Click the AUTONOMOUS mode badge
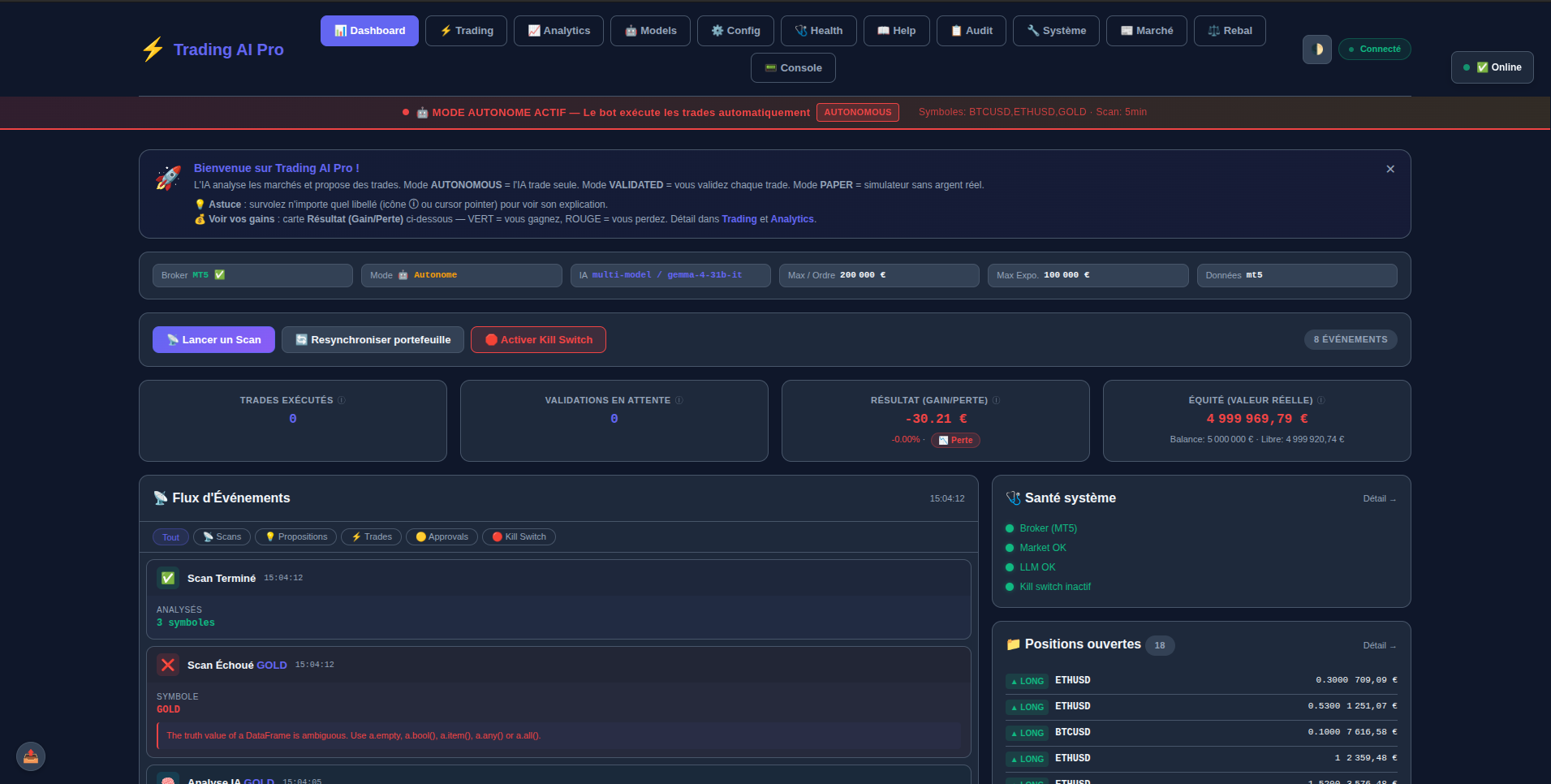Viewport: 1551px width, 784px height. pos(858,113)
